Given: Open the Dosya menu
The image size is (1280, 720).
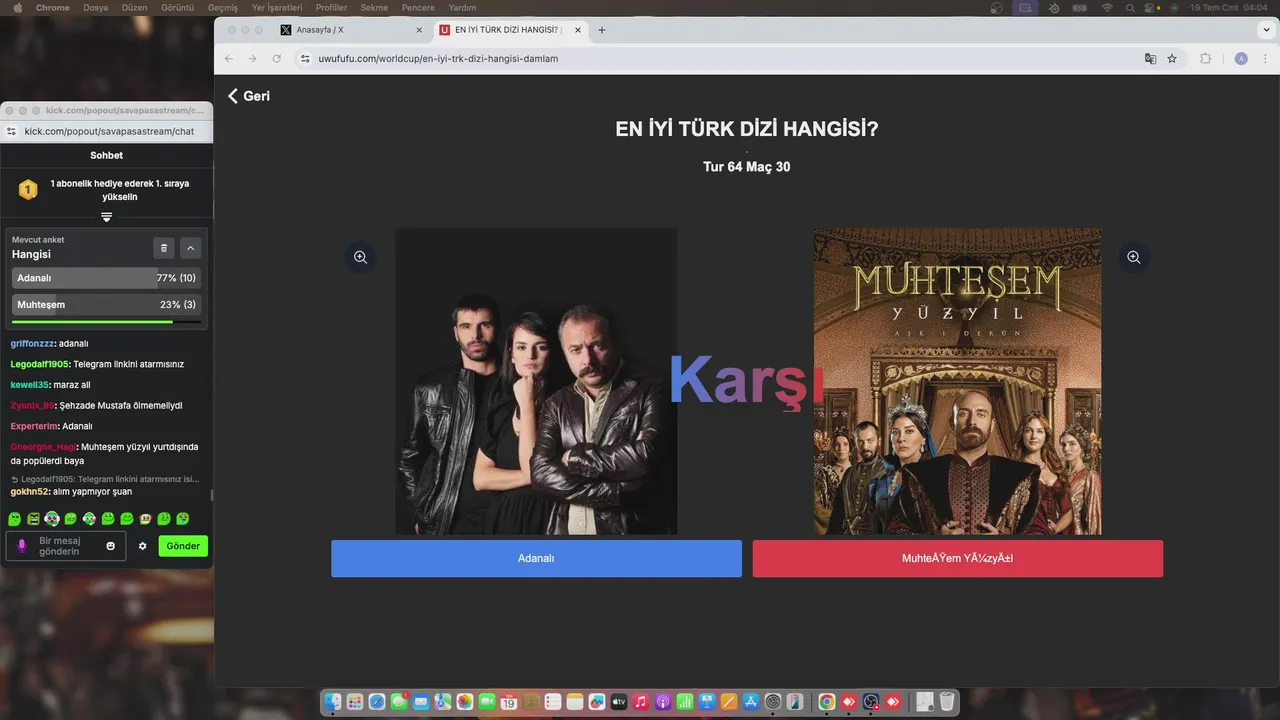Looking at the screenshot, I should (x=95, y=7).
